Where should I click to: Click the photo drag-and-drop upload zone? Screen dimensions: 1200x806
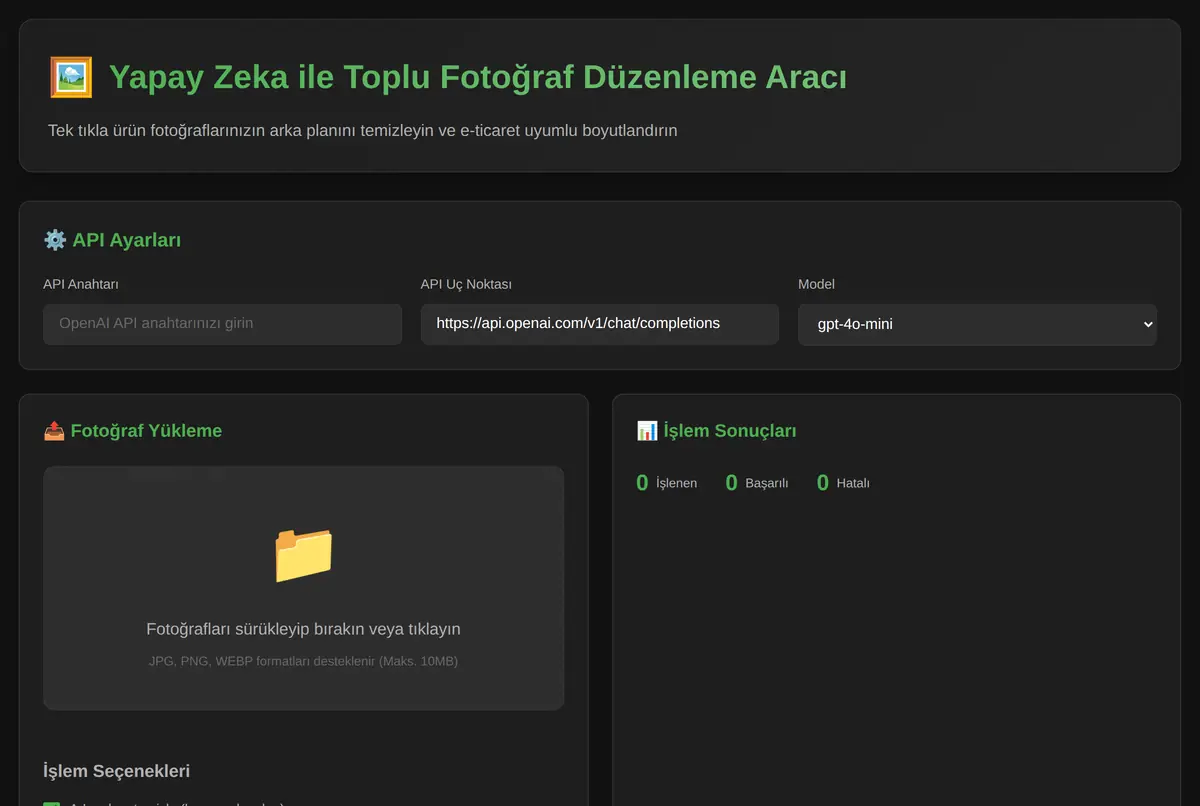pyautogui.click(x=303, y=588)
